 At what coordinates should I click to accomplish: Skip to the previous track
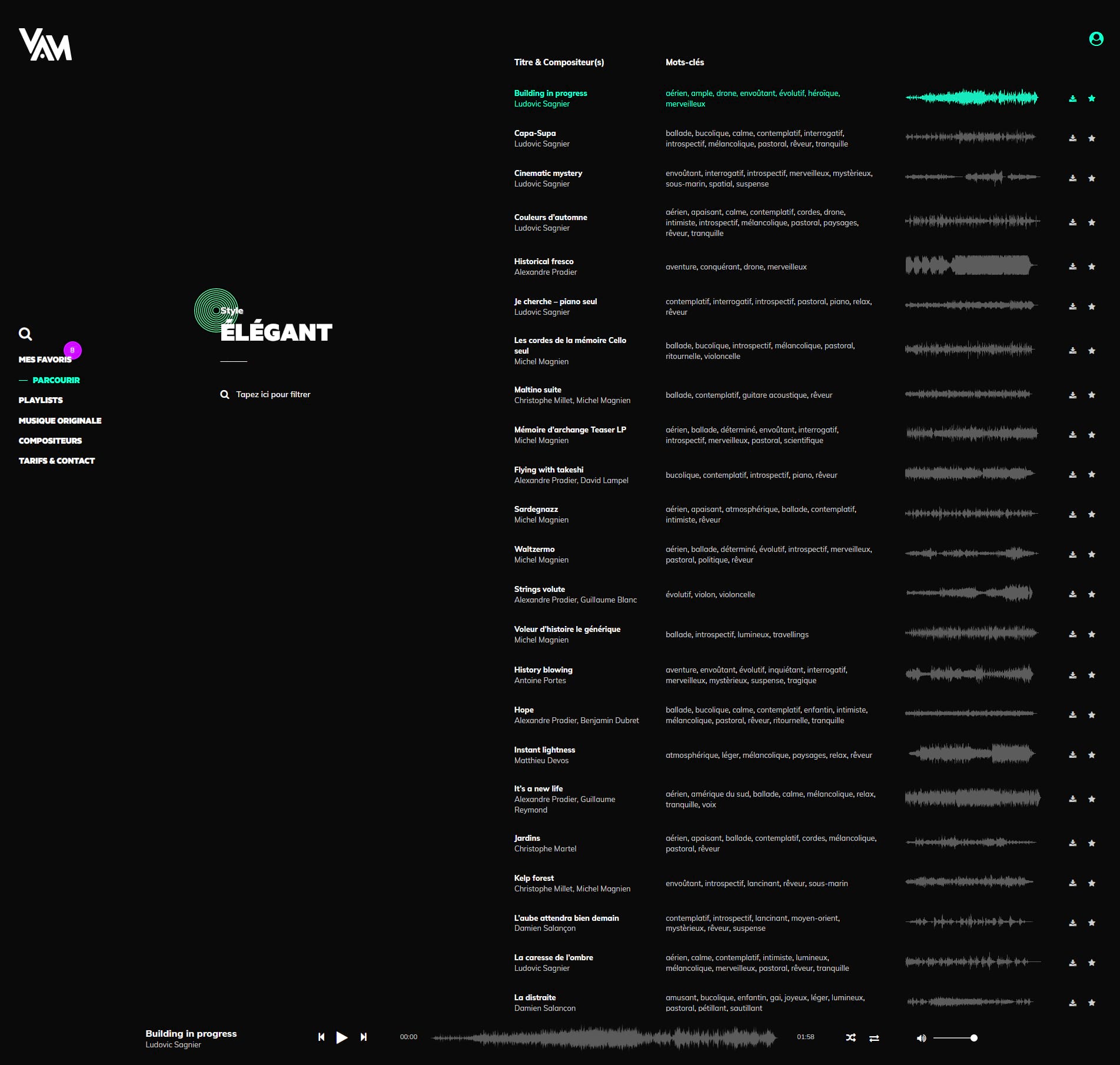pos(321,1037)
